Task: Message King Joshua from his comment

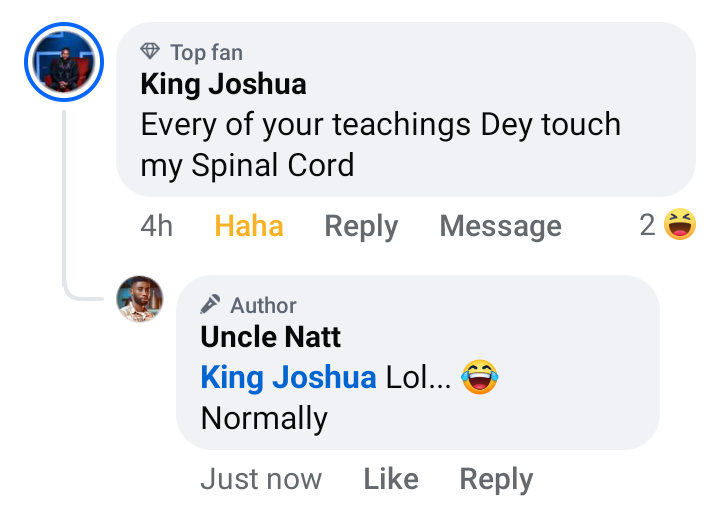Action: 500,226
